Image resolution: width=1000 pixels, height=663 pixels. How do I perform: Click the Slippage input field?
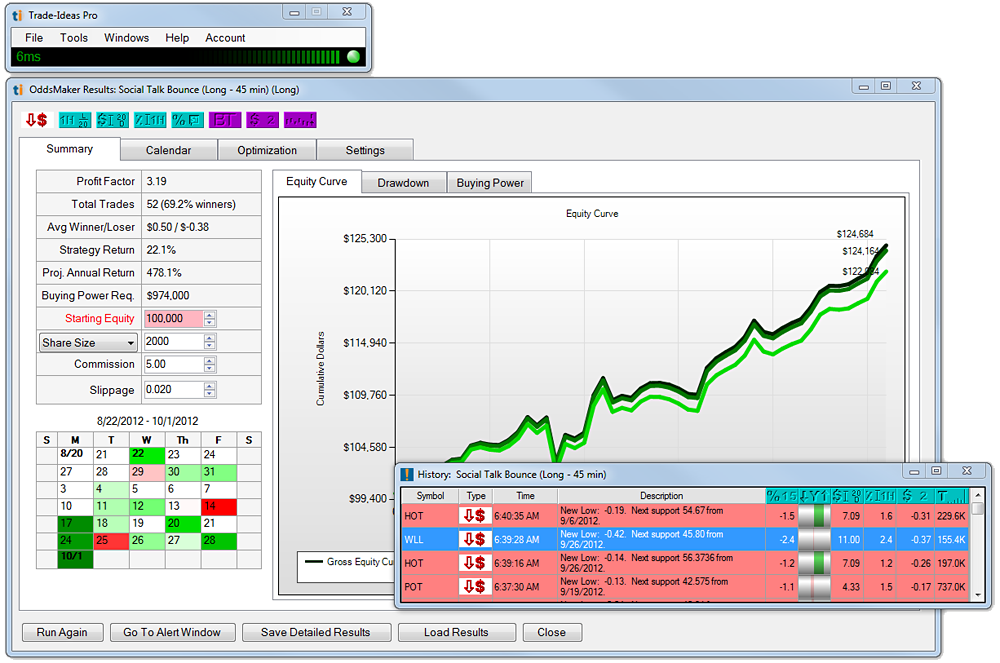click(173, 390)
